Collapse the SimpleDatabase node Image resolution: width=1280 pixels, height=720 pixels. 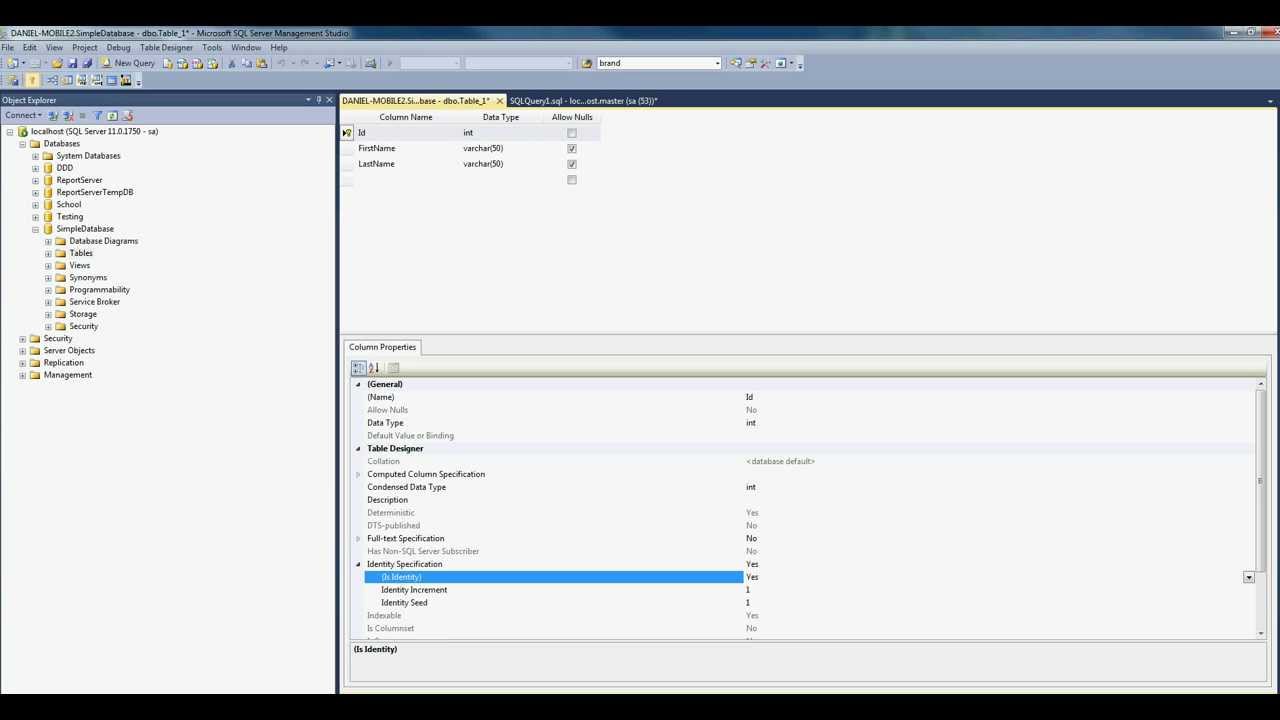(x=35, y=229)
